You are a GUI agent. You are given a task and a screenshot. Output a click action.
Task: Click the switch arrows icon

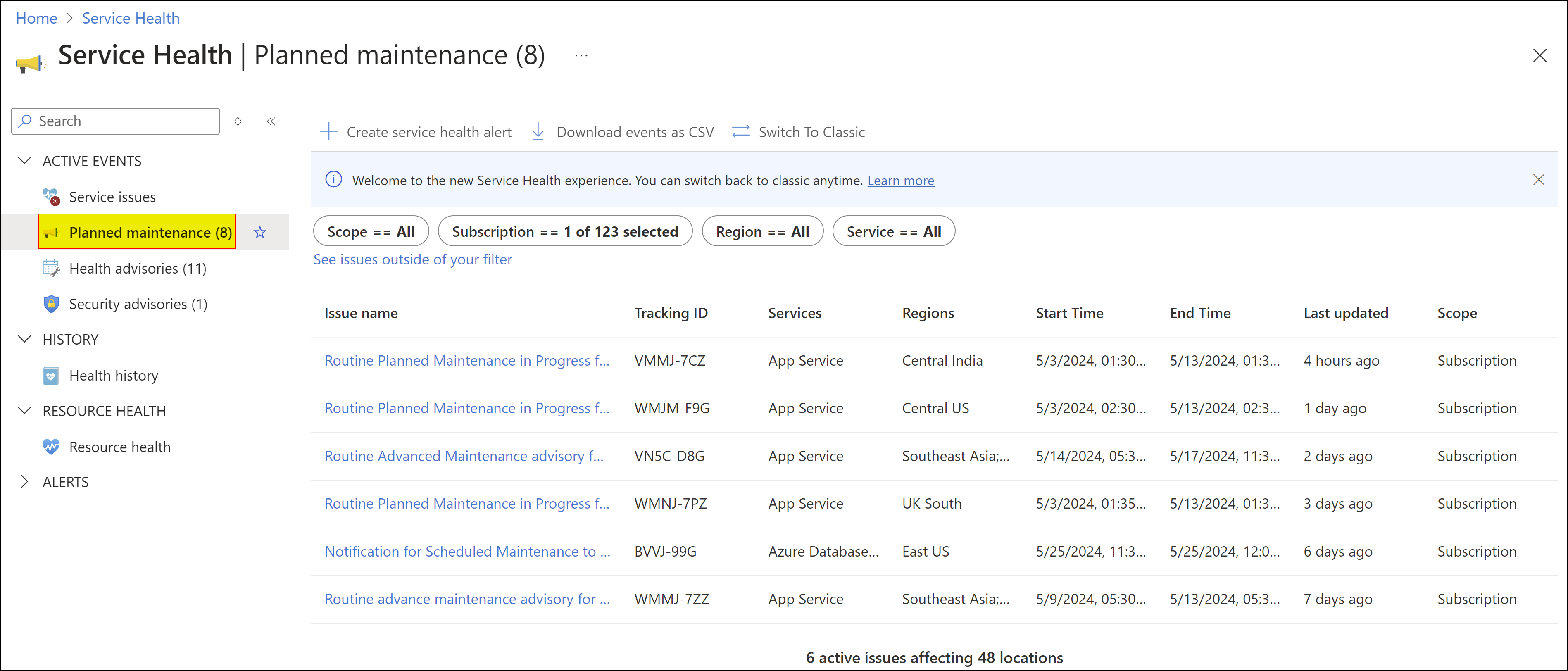pyautogui.click(x=741, y=132)
